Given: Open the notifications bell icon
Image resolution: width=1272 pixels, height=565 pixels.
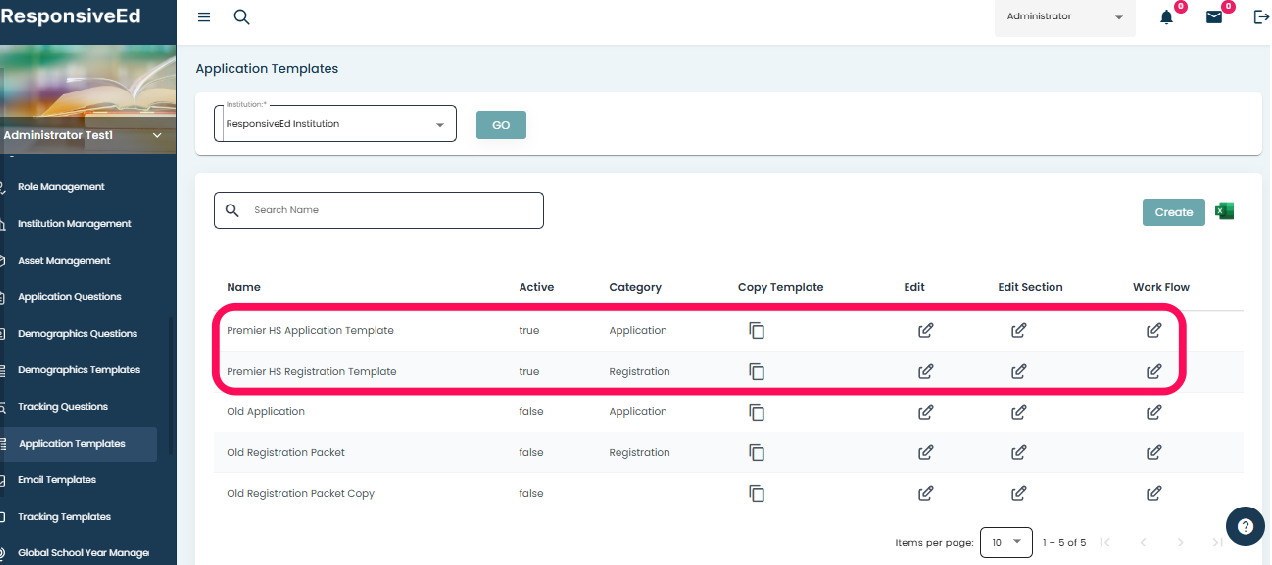Looking at the screenshot, I should (1166, 17).
